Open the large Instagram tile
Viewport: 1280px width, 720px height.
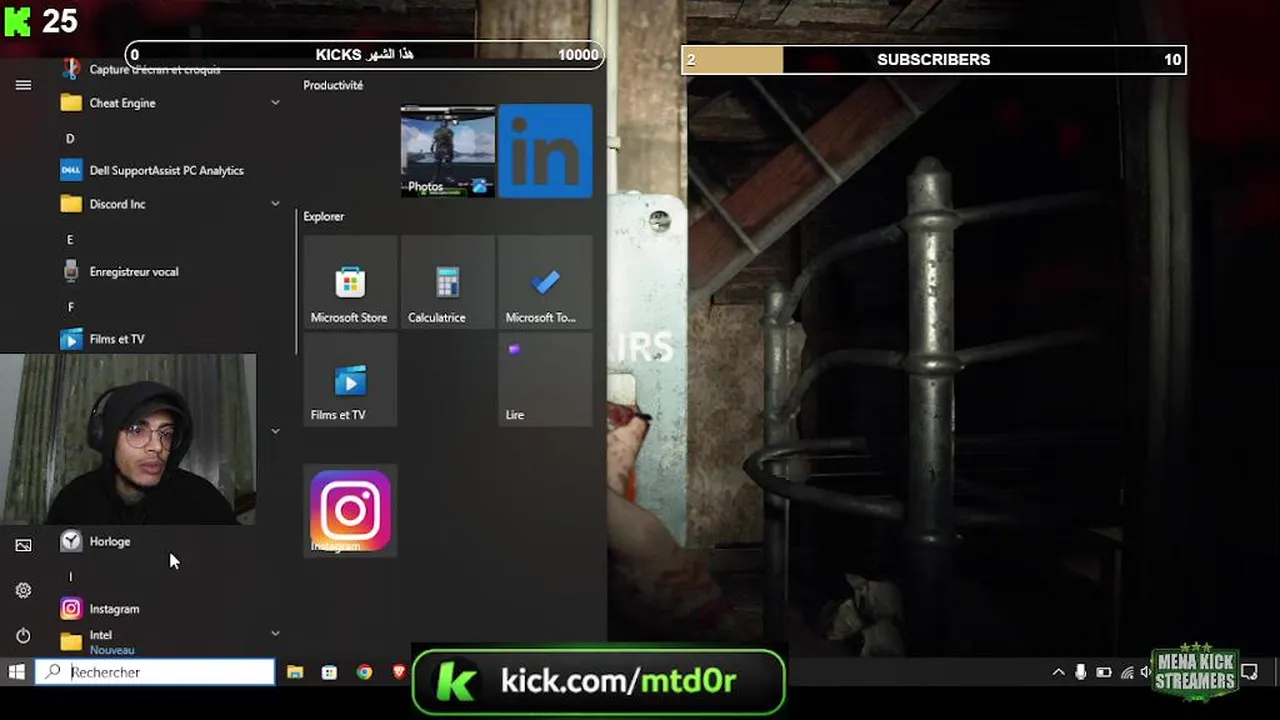click(350, 510)
